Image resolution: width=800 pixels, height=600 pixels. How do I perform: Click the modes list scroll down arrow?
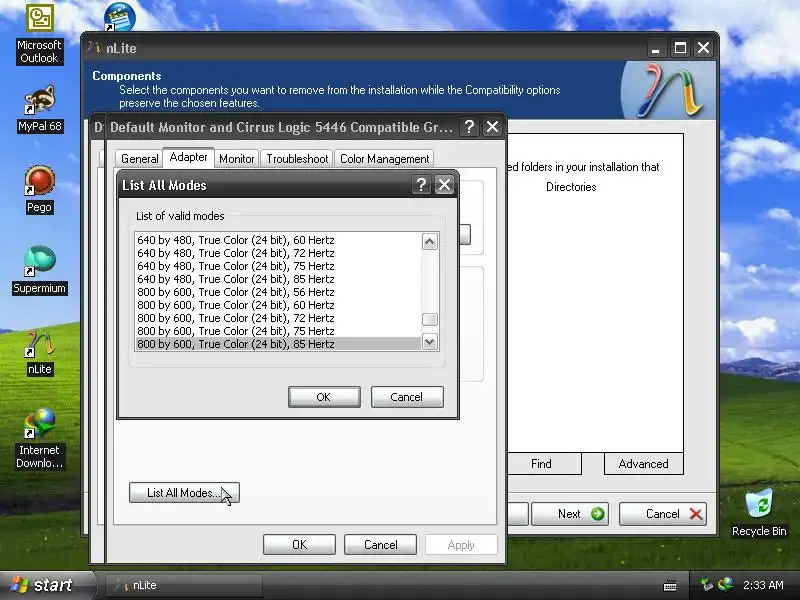point(430,341)
